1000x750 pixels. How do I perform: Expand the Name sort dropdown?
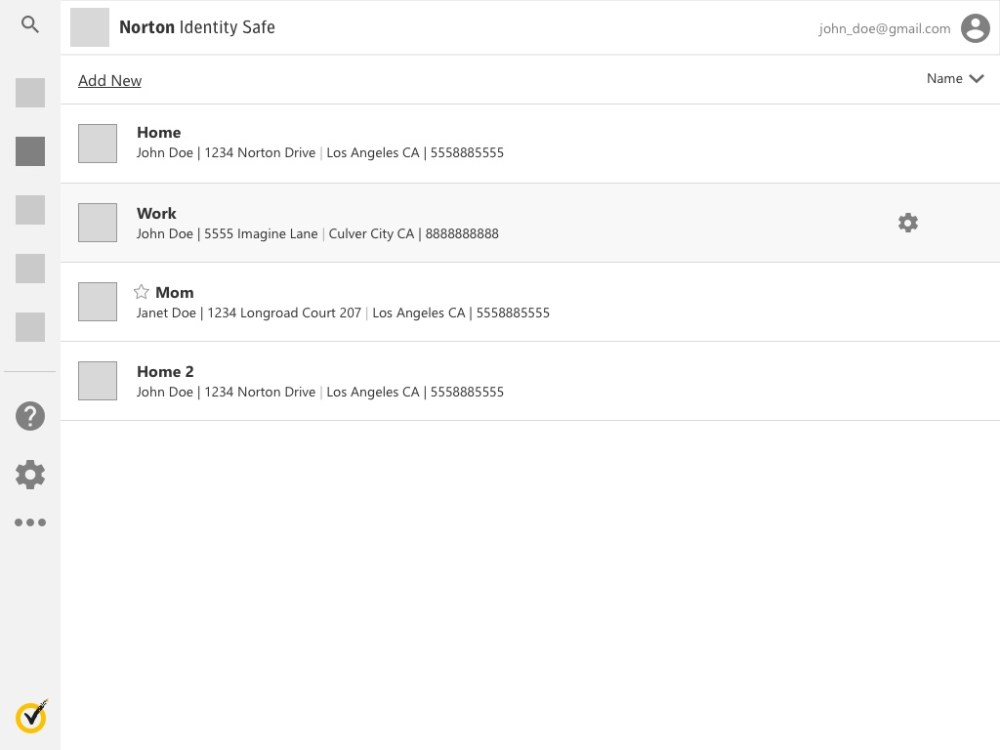944,79
